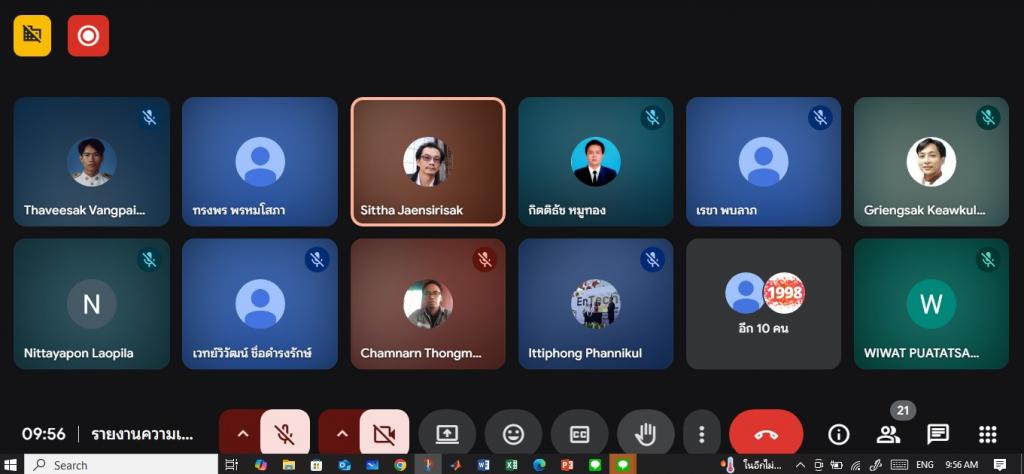The height and width of the screenshot is (474, 1024).
Task: Show the participants list (21 people)
Action: [888, 434]
